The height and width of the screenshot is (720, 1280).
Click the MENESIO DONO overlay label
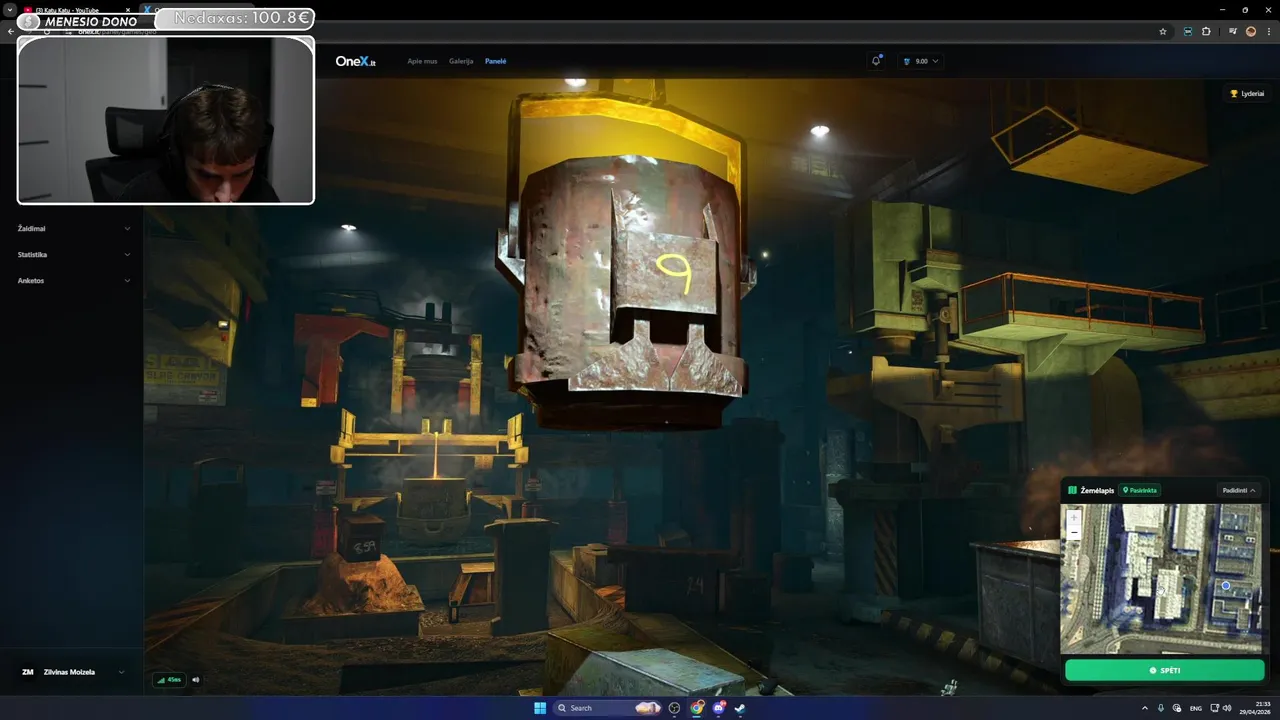(90, 21)
